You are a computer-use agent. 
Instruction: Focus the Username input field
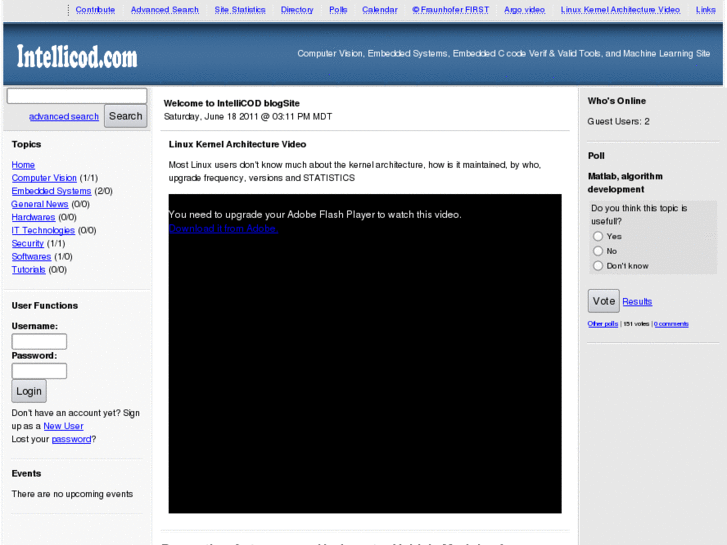pos(39,341)
